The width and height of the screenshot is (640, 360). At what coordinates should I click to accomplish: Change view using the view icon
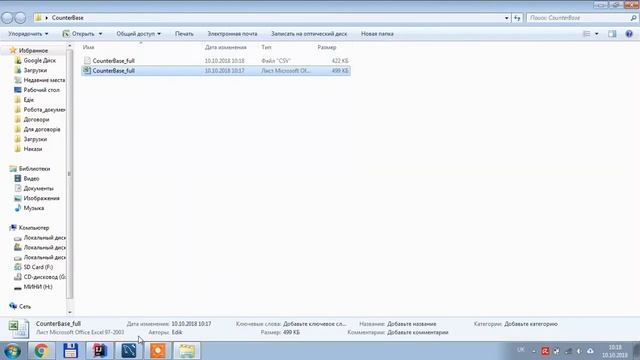point(587,34)
